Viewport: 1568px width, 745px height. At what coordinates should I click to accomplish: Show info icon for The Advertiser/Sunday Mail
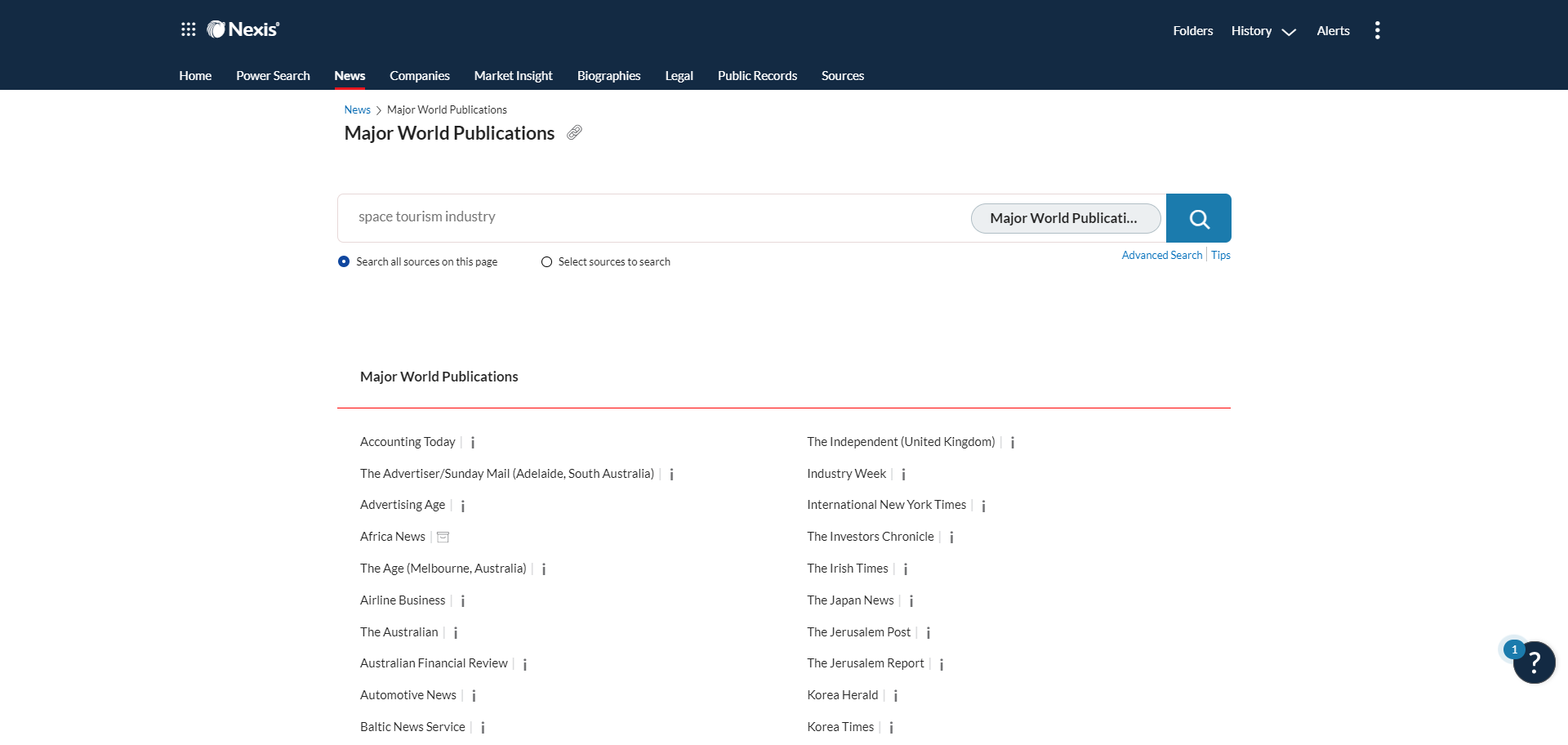[x=671, y=475]
